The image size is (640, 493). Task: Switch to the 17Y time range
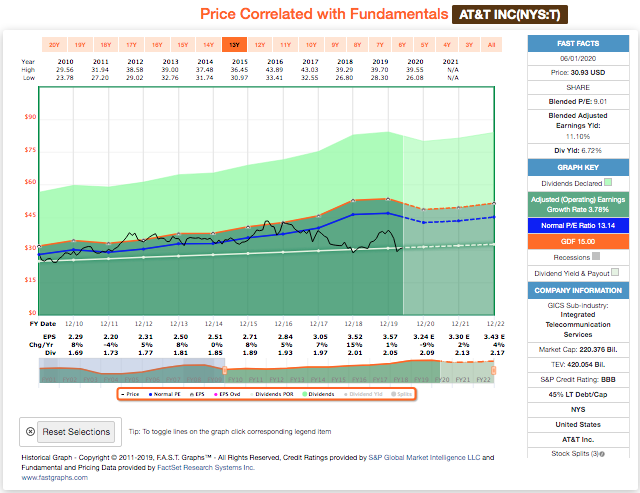pyautogui.click(x=131, y=45)
